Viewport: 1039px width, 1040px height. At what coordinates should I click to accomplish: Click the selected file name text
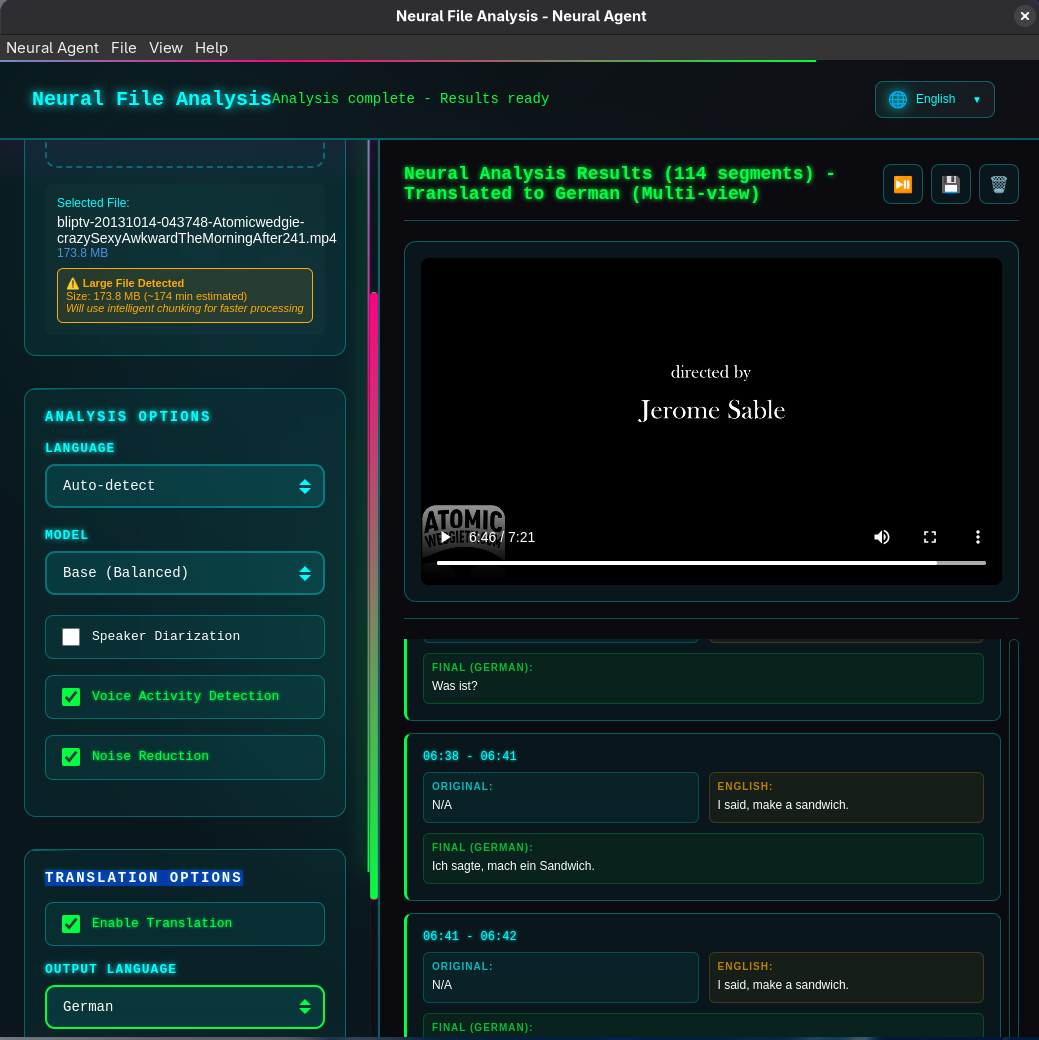(196, 230)
